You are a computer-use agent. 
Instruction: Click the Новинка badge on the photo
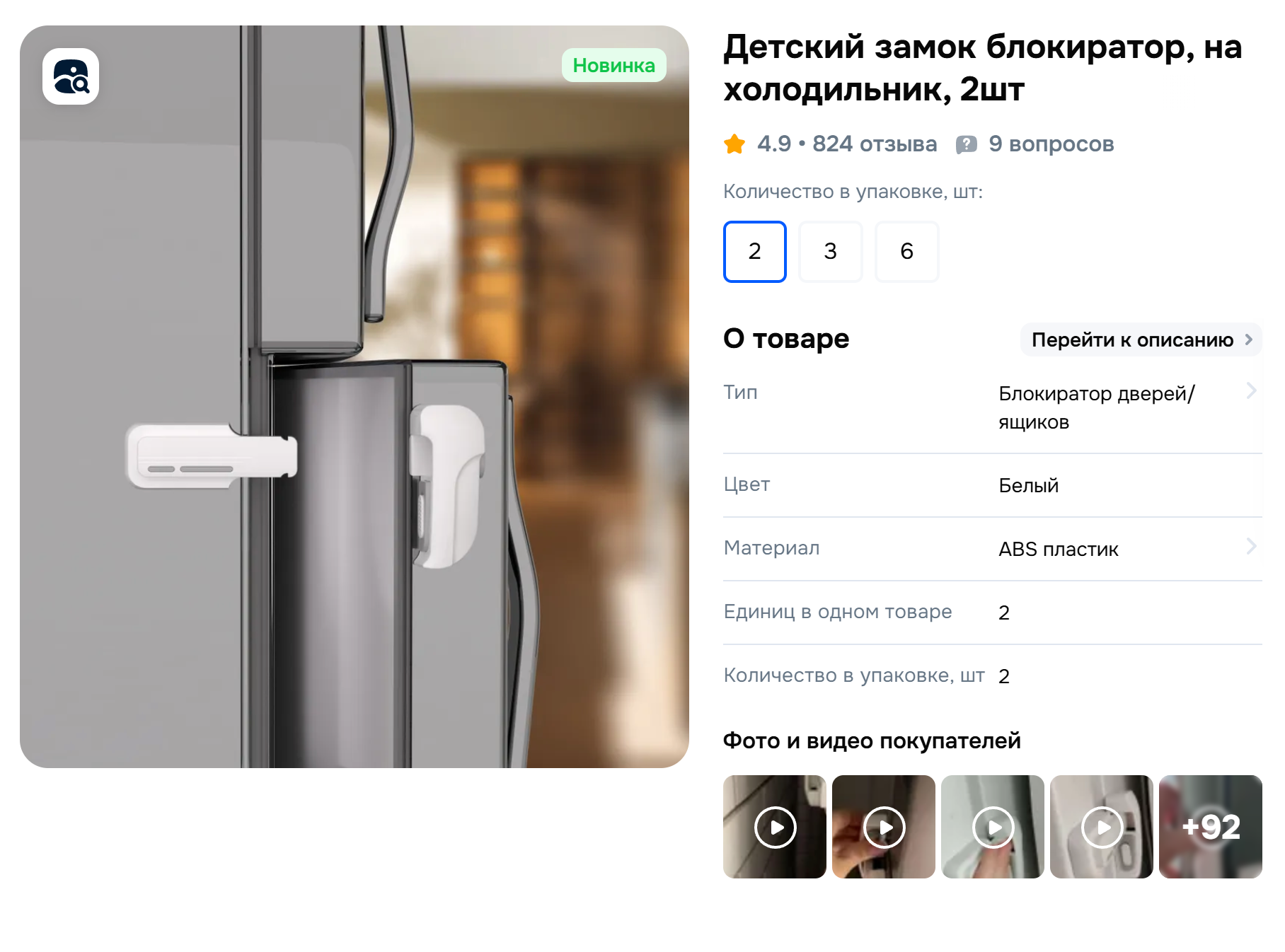[x=614, y=65]
